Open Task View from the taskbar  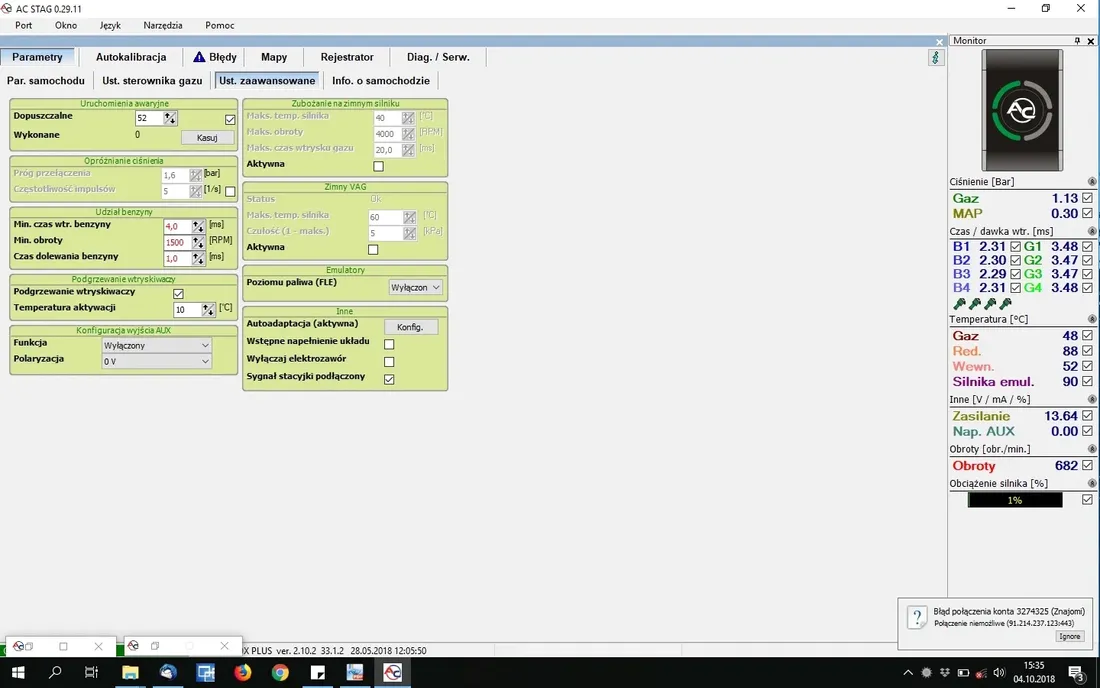click(92, 673)
